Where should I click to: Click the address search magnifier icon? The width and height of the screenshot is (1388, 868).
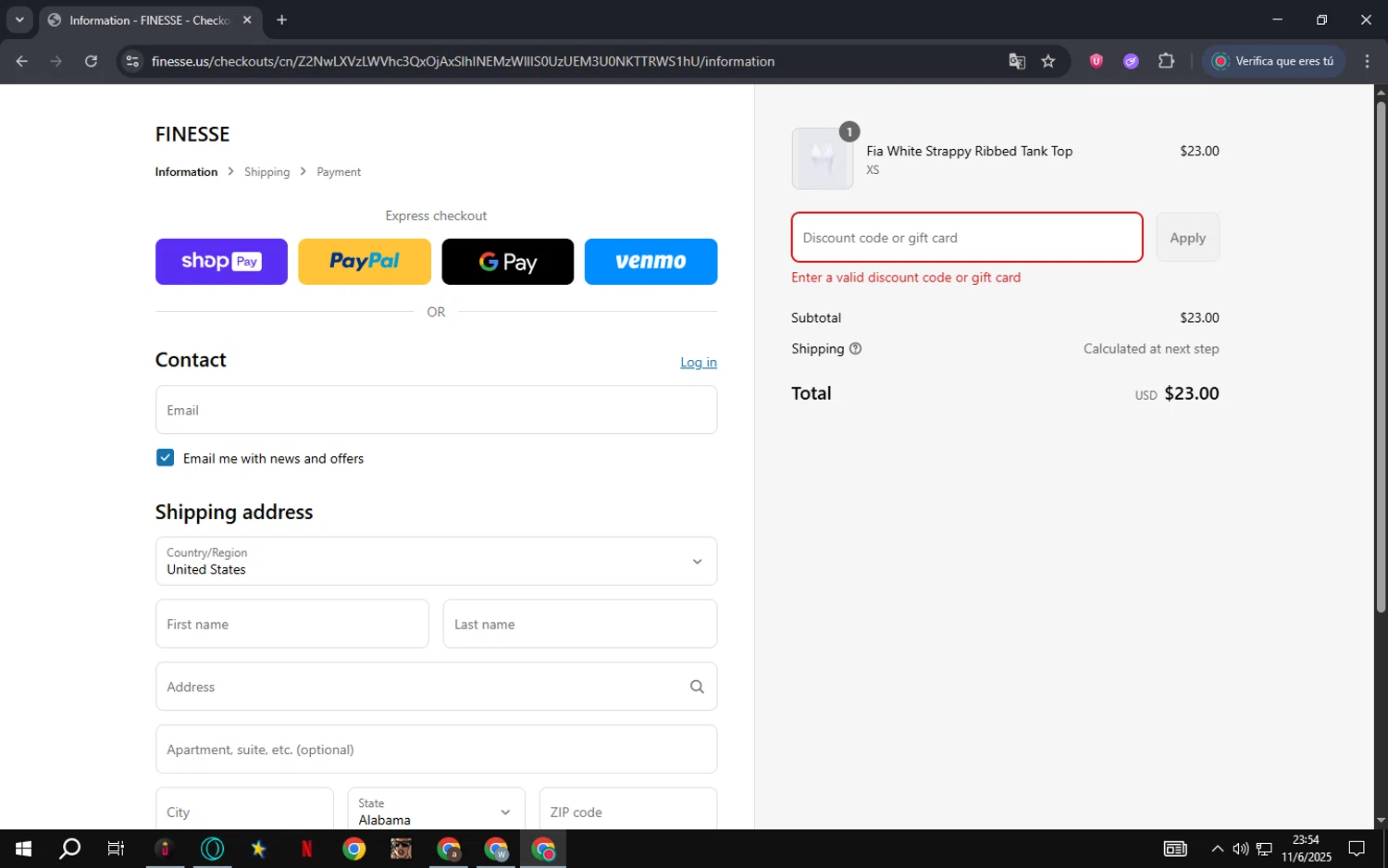click(697, 687)
